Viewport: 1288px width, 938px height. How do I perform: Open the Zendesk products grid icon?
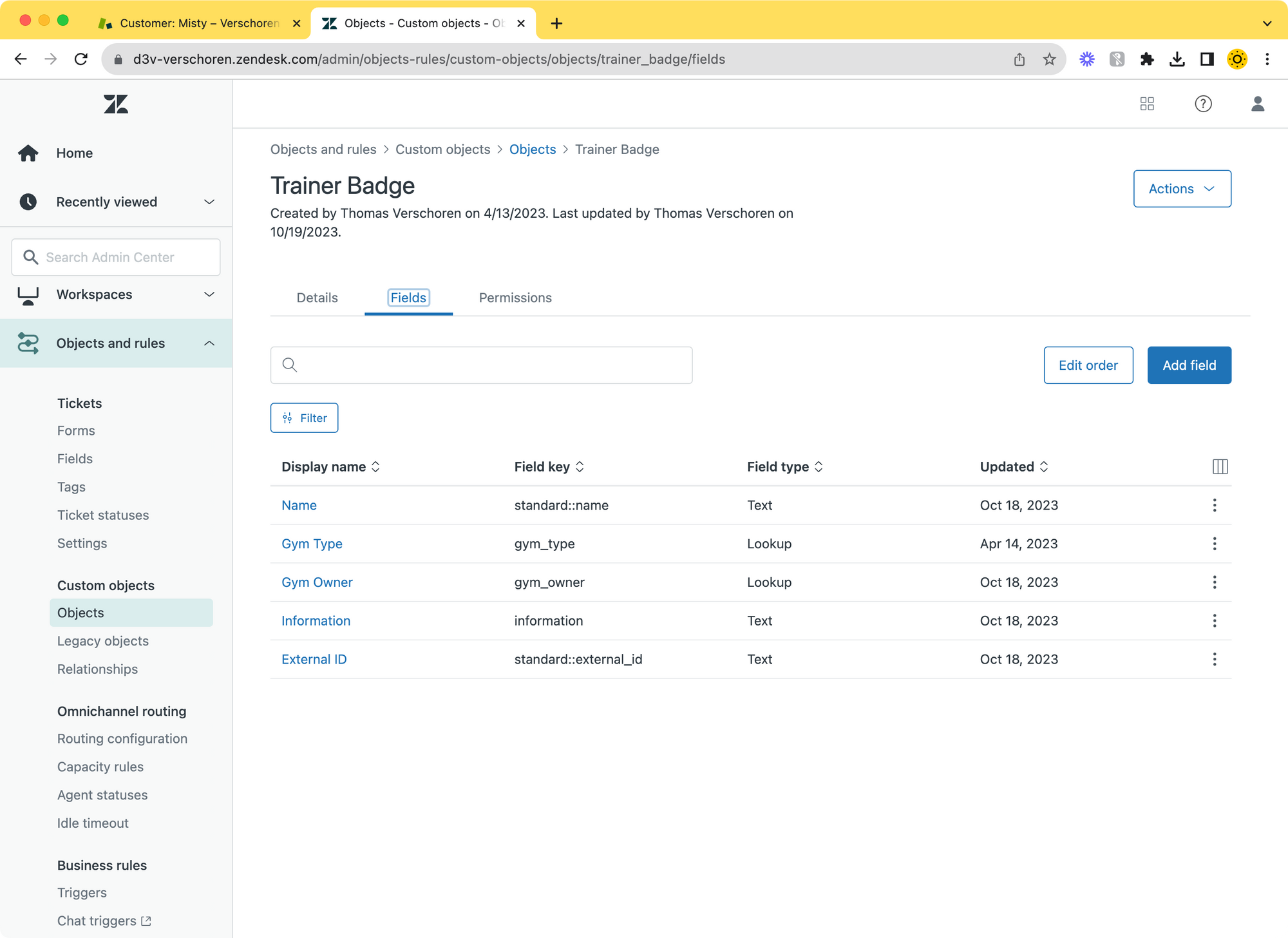[x=1147, y=104]
